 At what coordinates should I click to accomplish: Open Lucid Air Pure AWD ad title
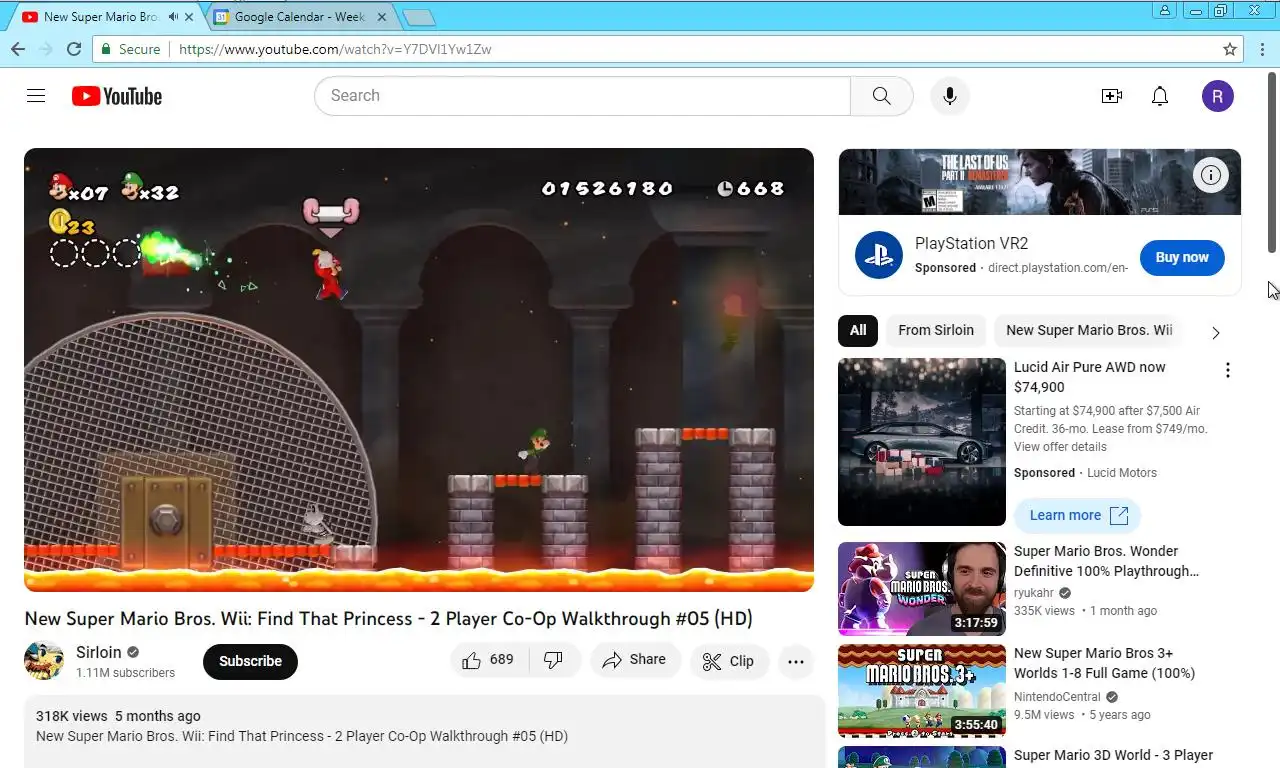[1090, 377]
